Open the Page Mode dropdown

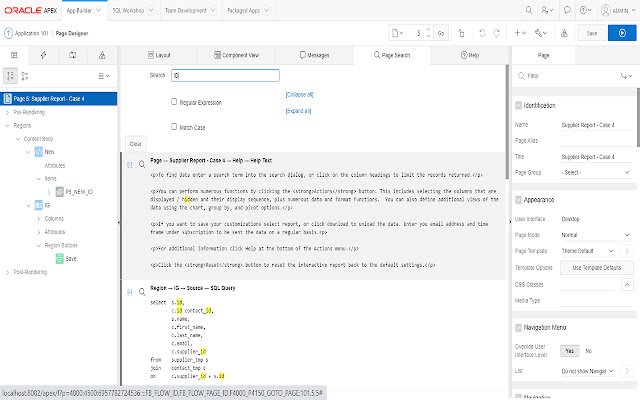596,235
